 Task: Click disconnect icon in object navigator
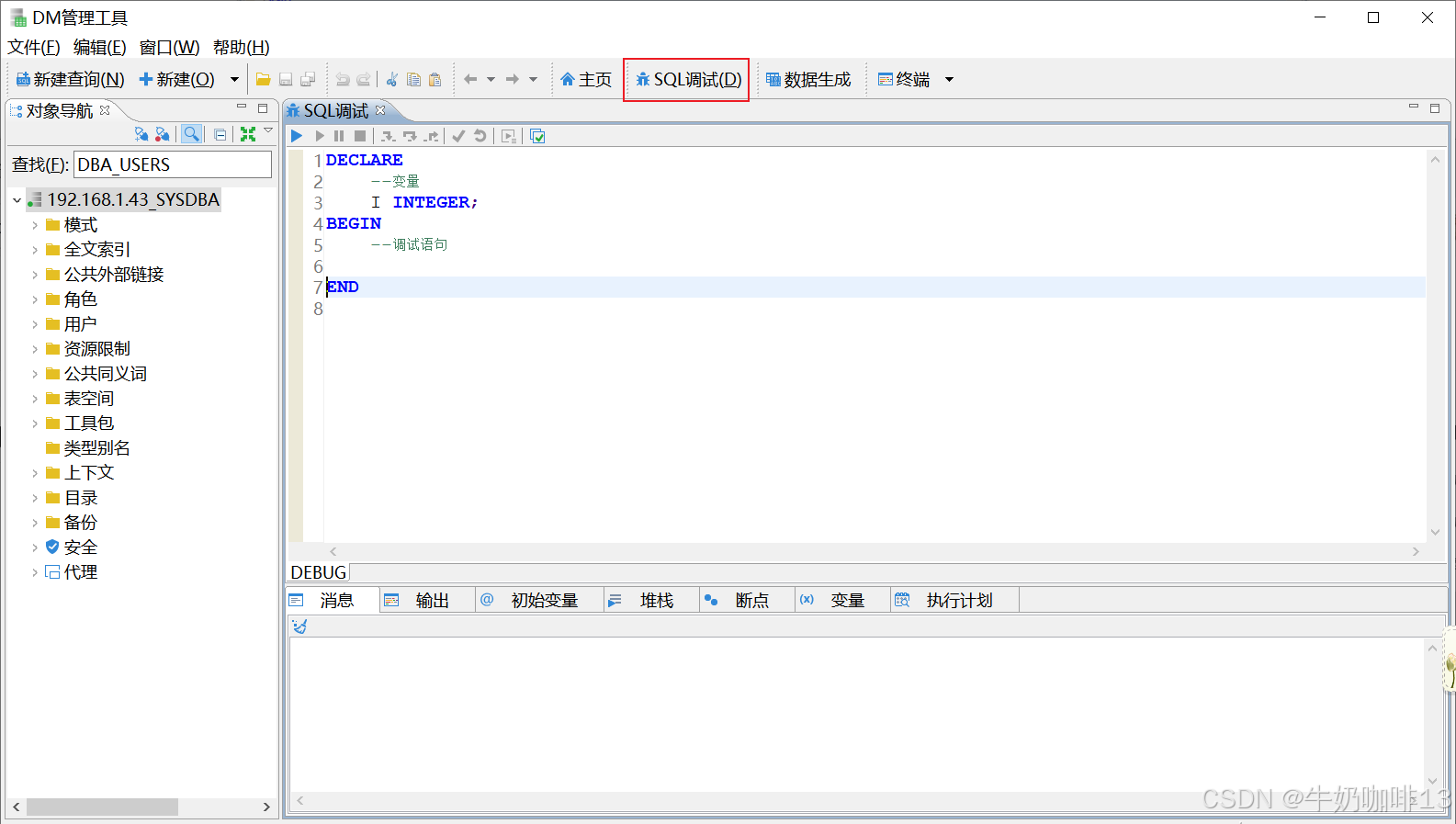tap(163, 134)
